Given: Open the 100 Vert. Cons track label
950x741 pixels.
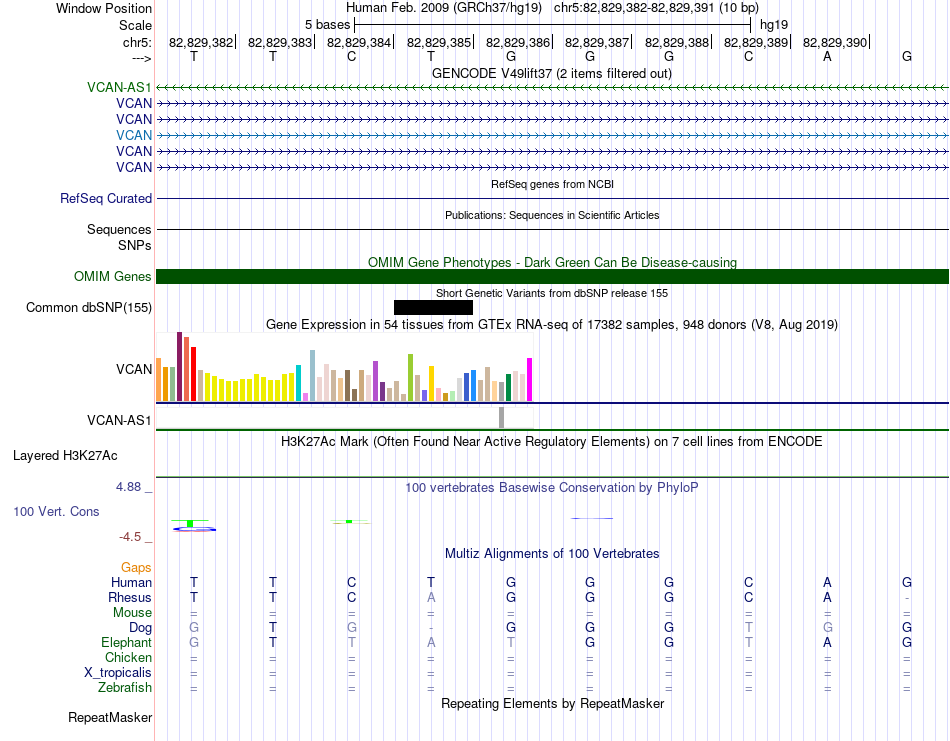Looking at the screenshot, I should [56, 511].
